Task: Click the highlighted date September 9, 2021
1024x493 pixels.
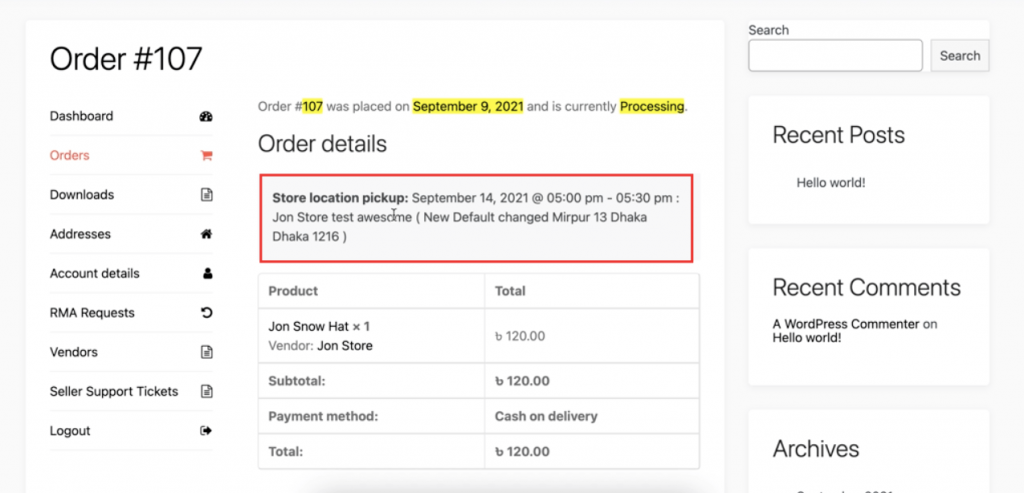Action: 468,106
